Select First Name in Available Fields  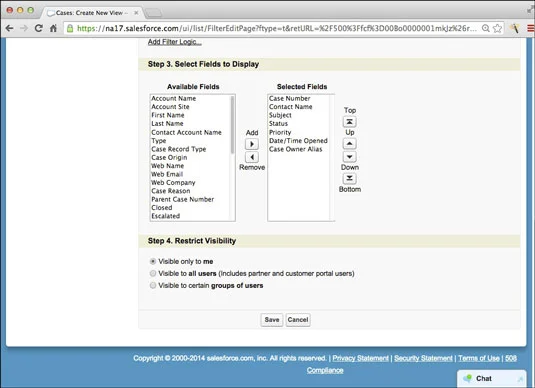(168, 115)
